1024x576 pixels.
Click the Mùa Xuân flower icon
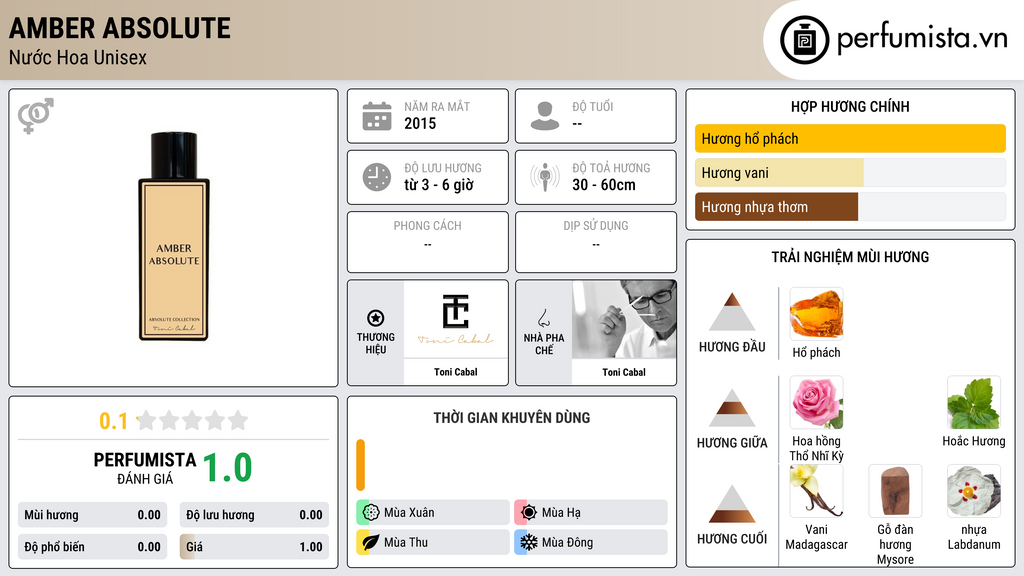coord(371,513)
